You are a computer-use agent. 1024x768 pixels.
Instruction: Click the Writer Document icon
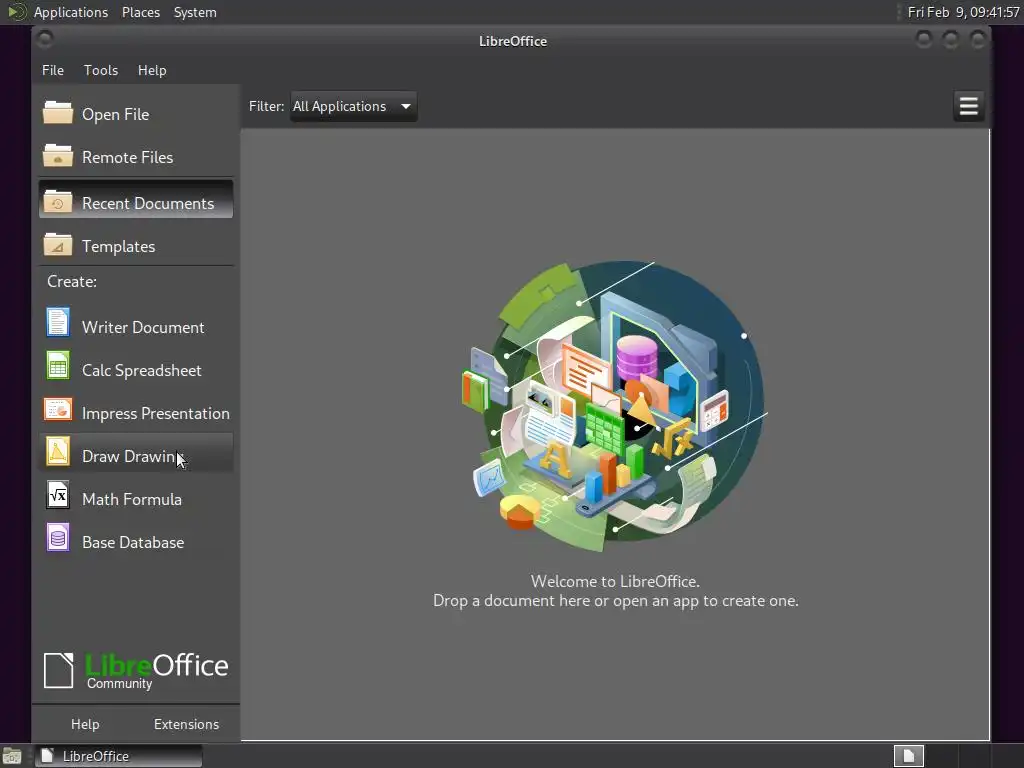point(57,323)
